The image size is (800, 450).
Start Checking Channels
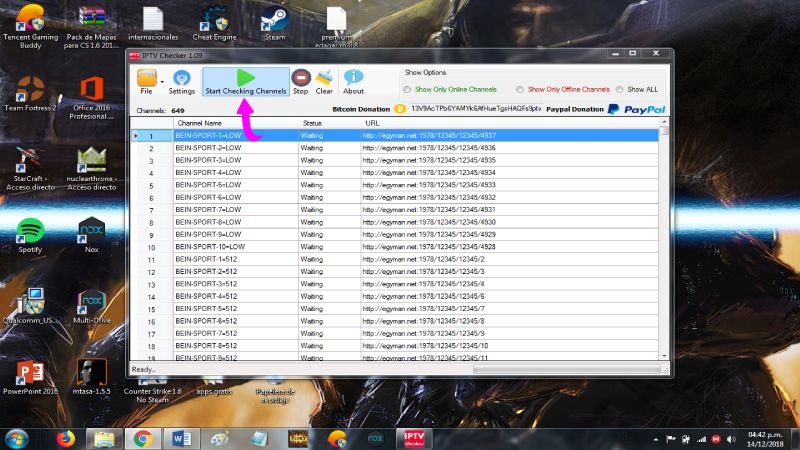(x=245, y=82)
